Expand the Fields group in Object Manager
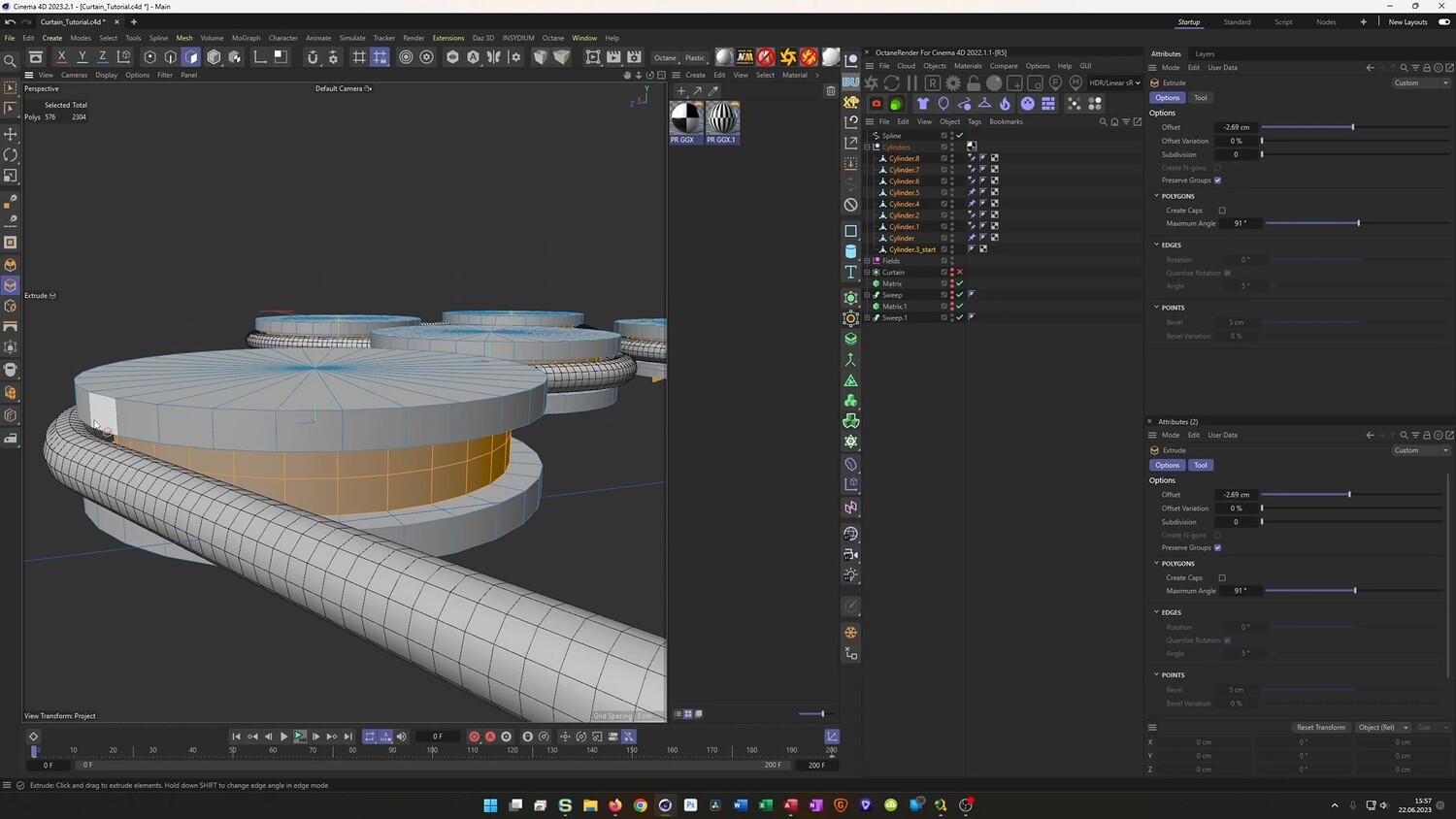 coord(868,261)
